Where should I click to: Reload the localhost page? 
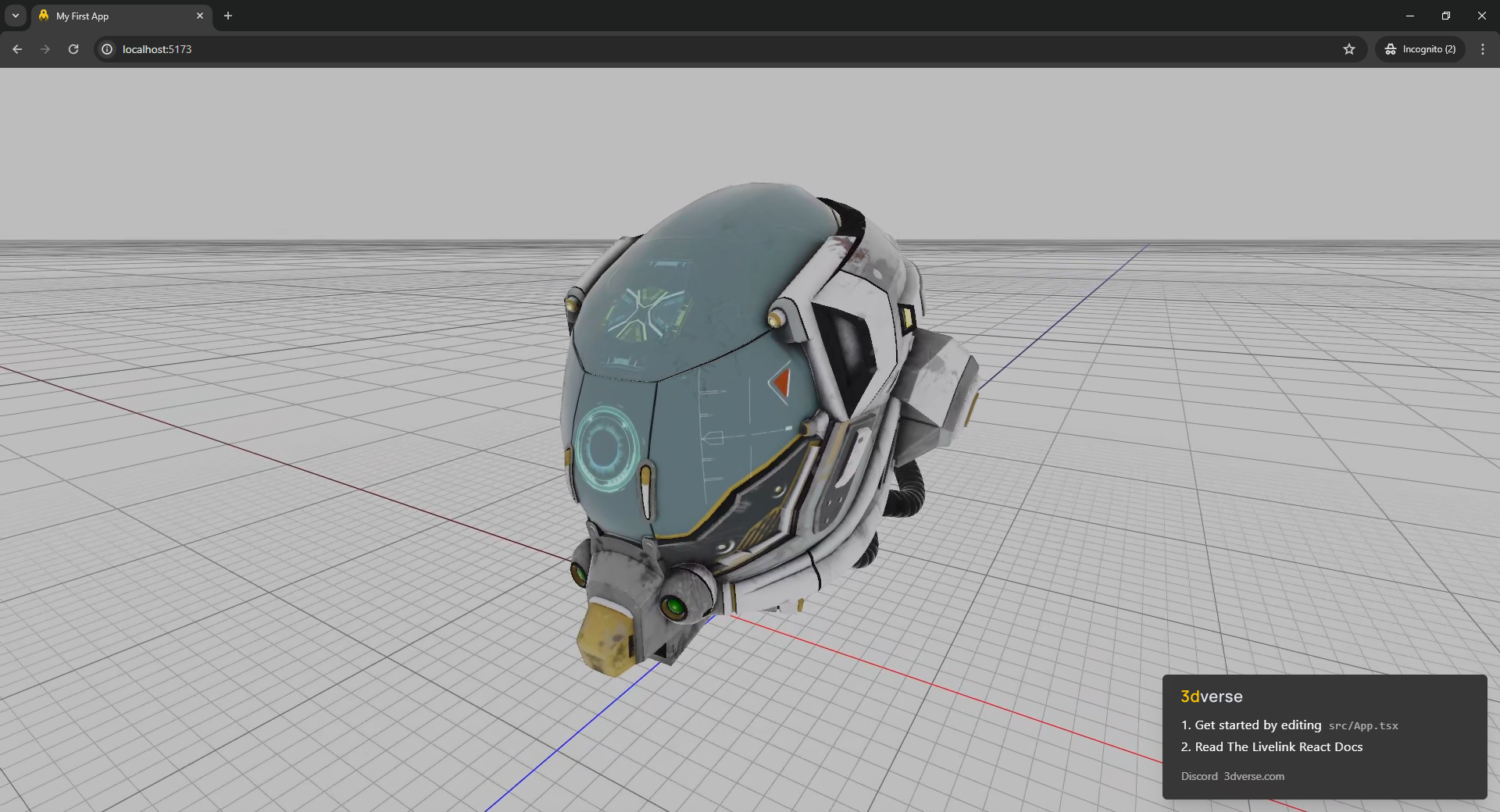coord(73,49)
